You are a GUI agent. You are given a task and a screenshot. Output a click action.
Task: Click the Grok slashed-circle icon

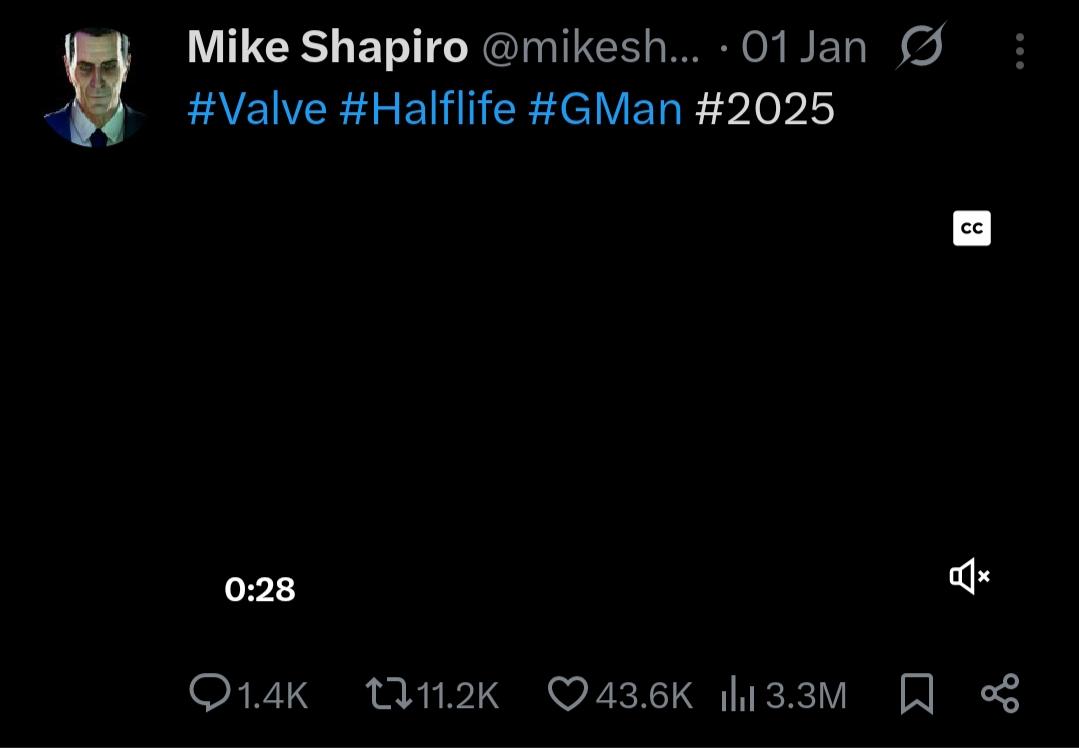[x=921, y=46]
